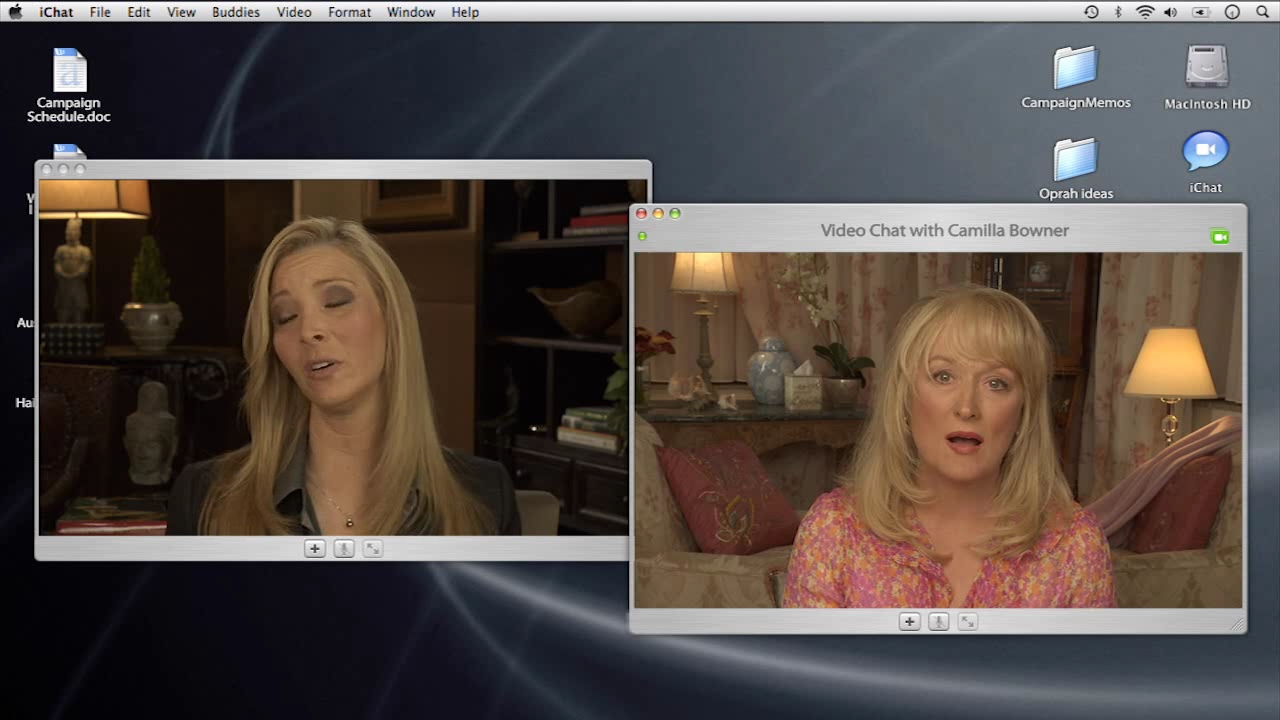Click green video camera status icon
1280x720 pixels.
[1219, 237]
